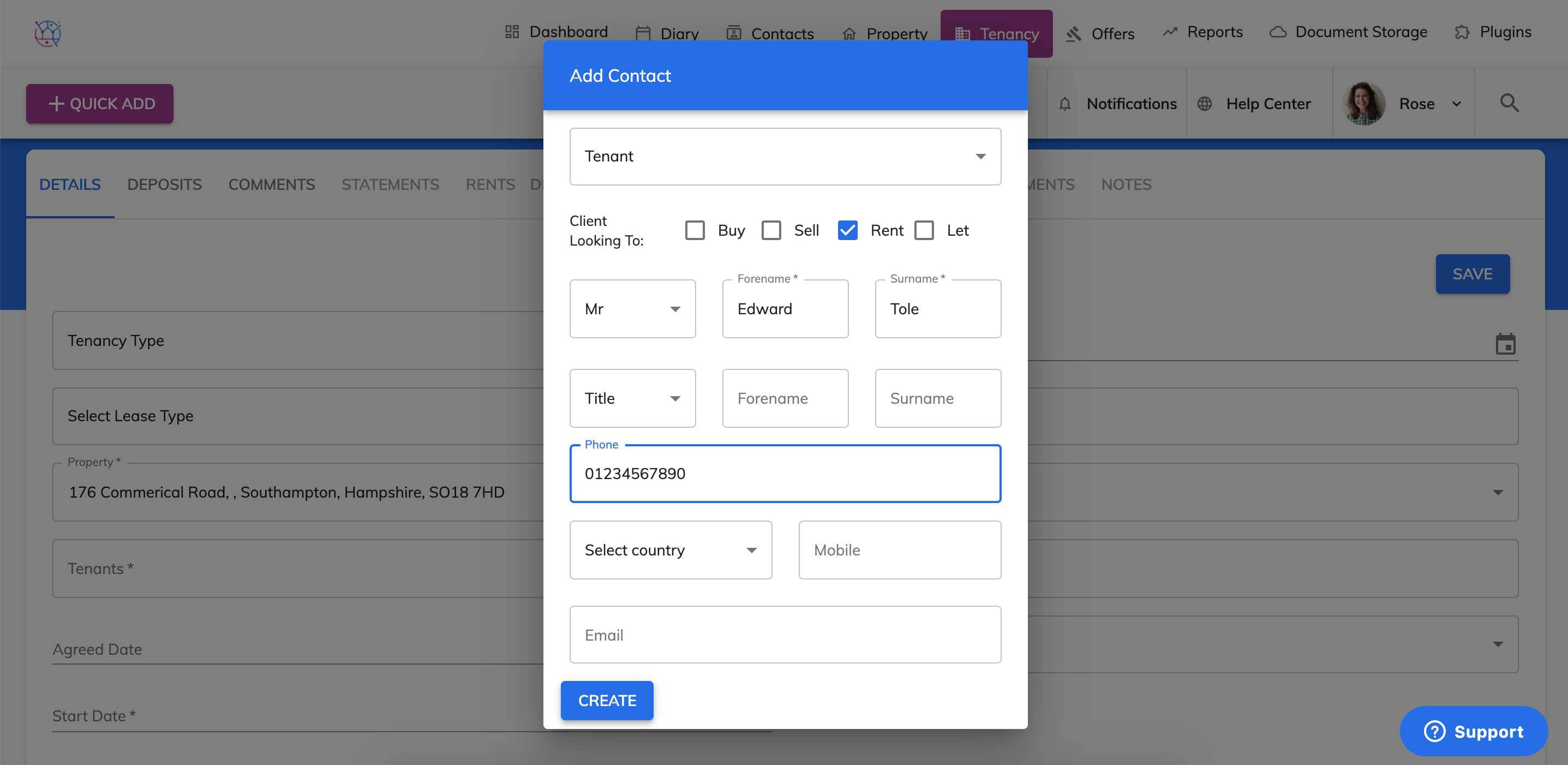Viewport: 1568px width, 765px height.
Task: Expand the Mr title dropdown
Action: 632,308
